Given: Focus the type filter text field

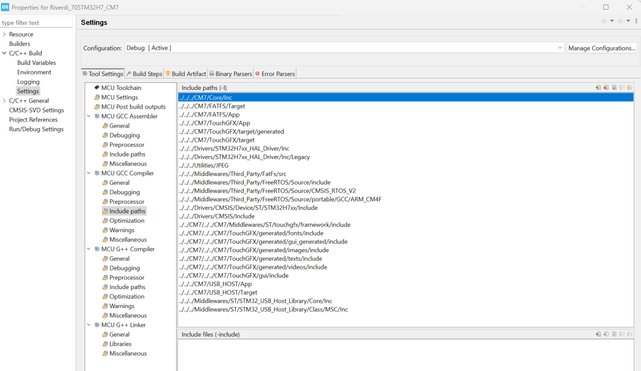Looking at the screenshot, I should (36, 22).
